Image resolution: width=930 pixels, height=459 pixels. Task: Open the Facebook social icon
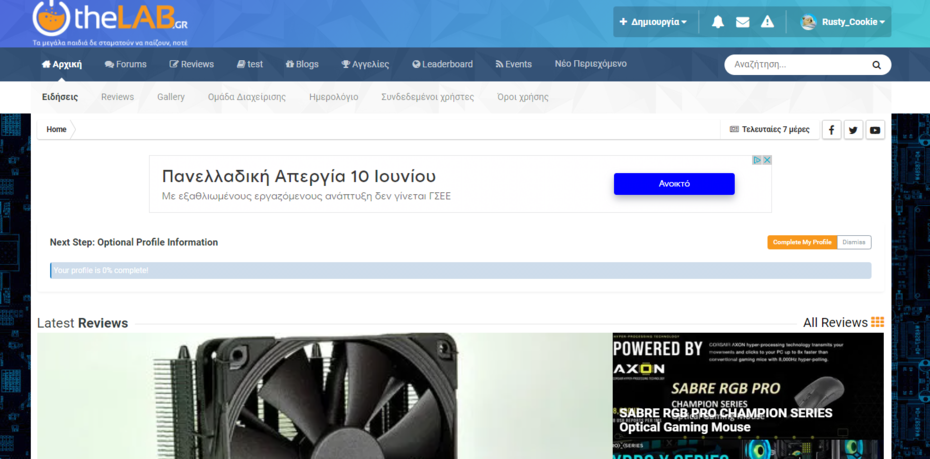pos(832,130)
